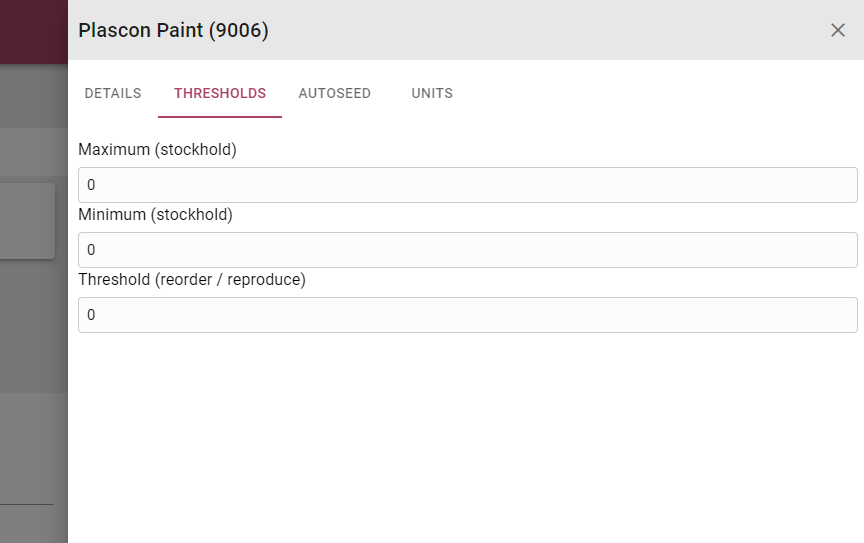Select the Thresholds tab
The width and height of the screenshot is (864, 543).
pos(220,93)
